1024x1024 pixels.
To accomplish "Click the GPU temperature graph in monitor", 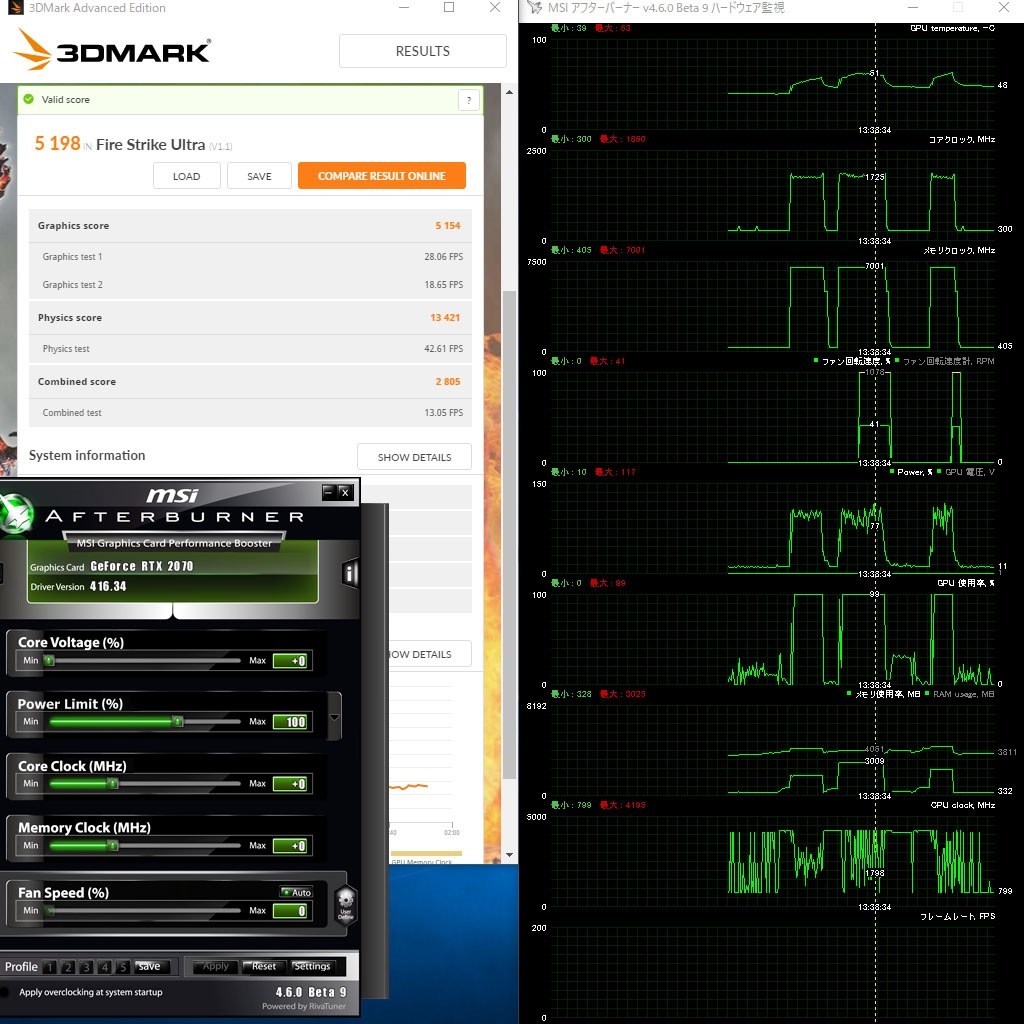I will pos(772,85).
